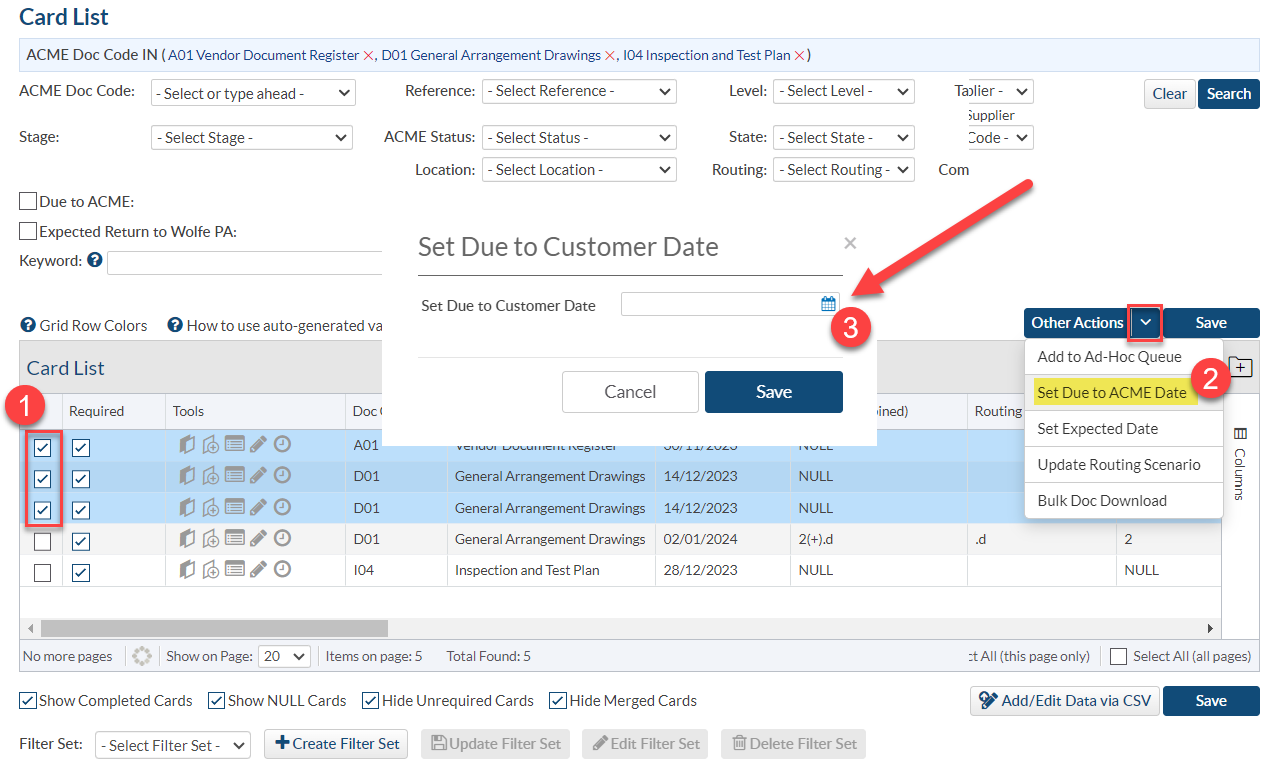Open document icon in the I04 Inspection row
1282x764 pixels.
pyautogui.click(x=186, y=569)
